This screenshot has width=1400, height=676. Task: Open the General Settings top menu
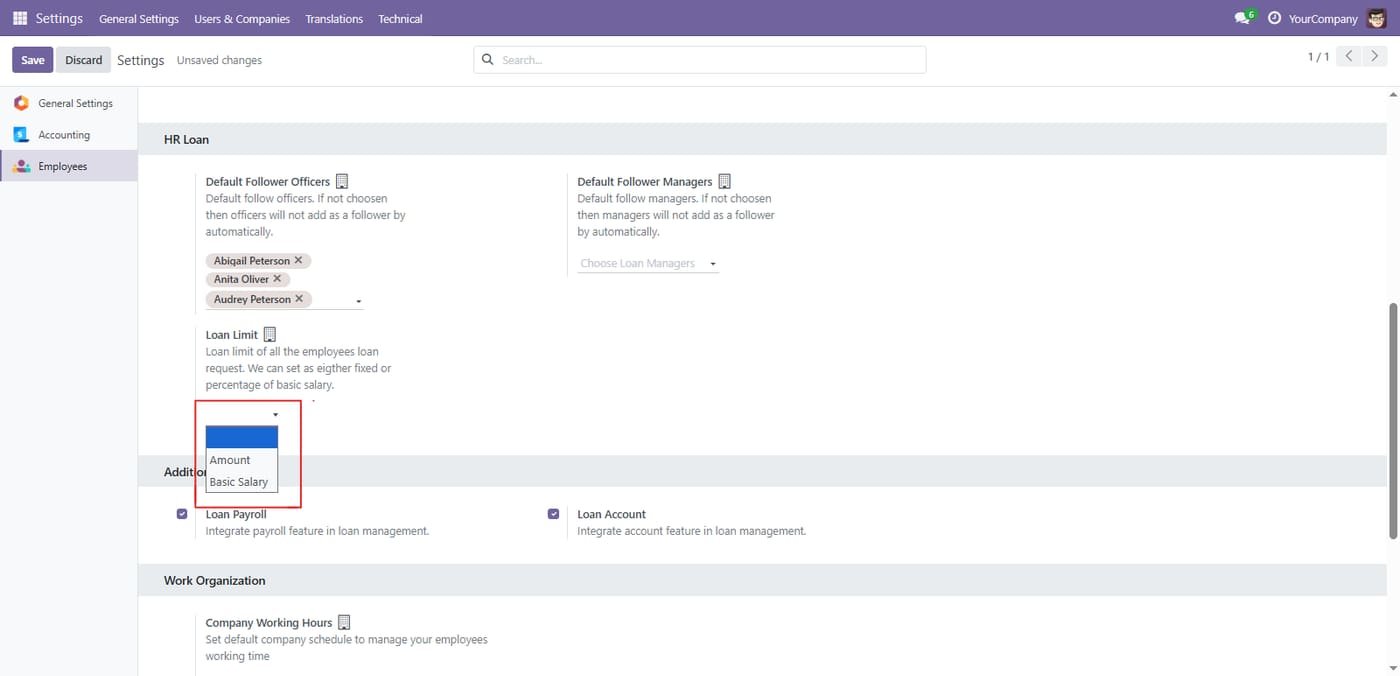click(x=139, y=19)
